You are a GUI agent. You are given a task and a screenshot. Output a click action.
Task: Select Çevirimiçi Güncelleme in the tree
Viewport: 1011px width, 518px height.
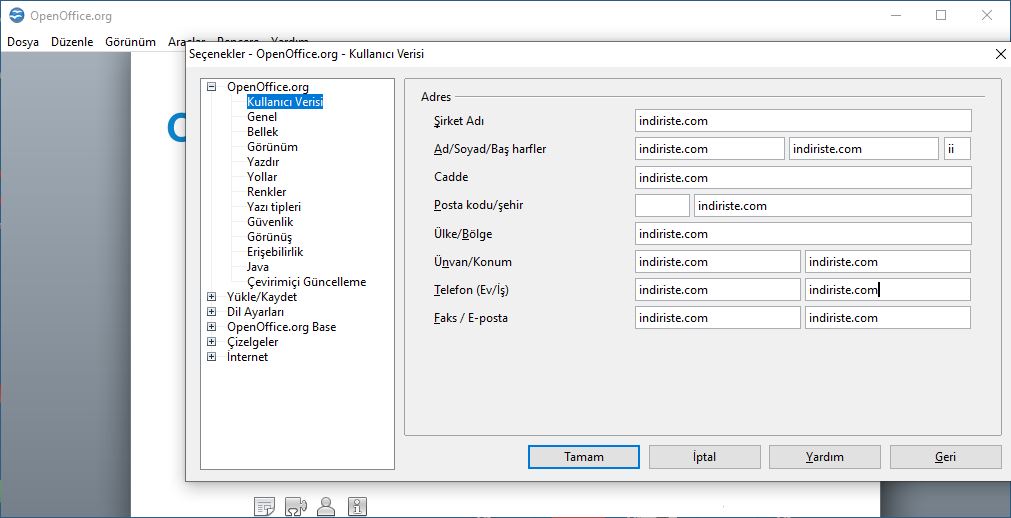pos(306,282)
